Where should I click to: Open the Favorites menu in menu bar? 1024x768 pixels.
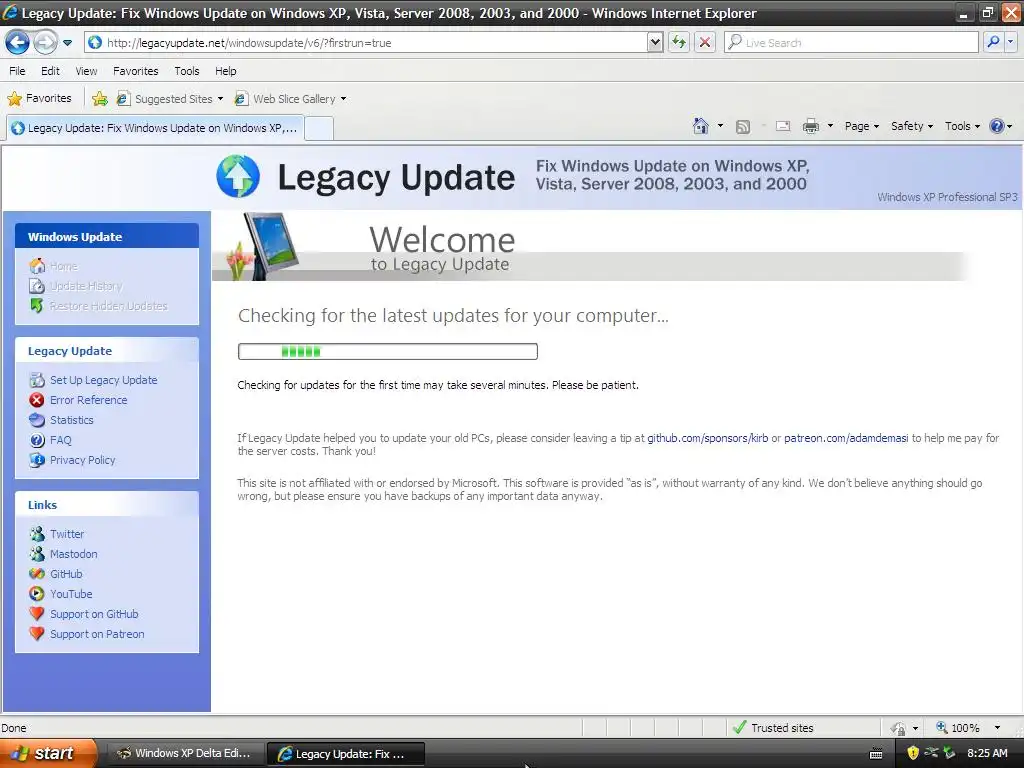point(135,71)
